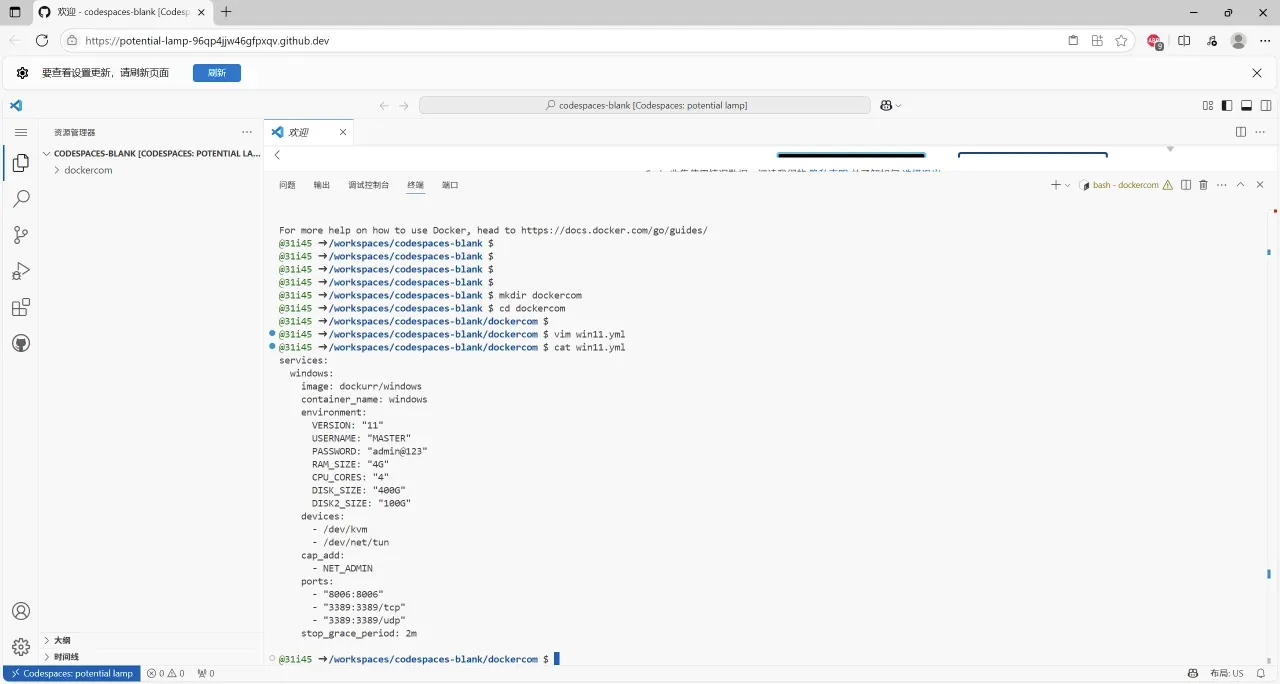
Task: Open the errors and warnings status item
Action: (x=166, y=674)
